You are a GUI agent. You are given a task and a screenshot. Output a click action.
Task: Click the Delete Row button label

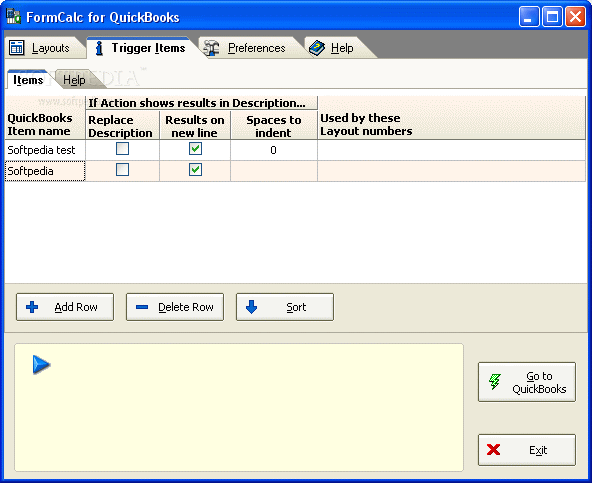[186, 307]
